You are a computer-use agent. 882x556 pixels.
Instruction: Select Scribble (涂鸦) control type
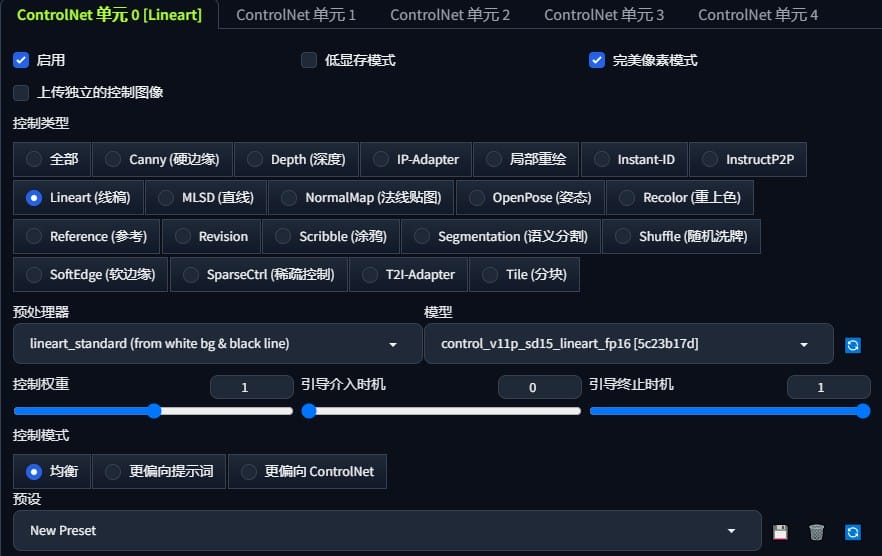click(x=331, y=237)
